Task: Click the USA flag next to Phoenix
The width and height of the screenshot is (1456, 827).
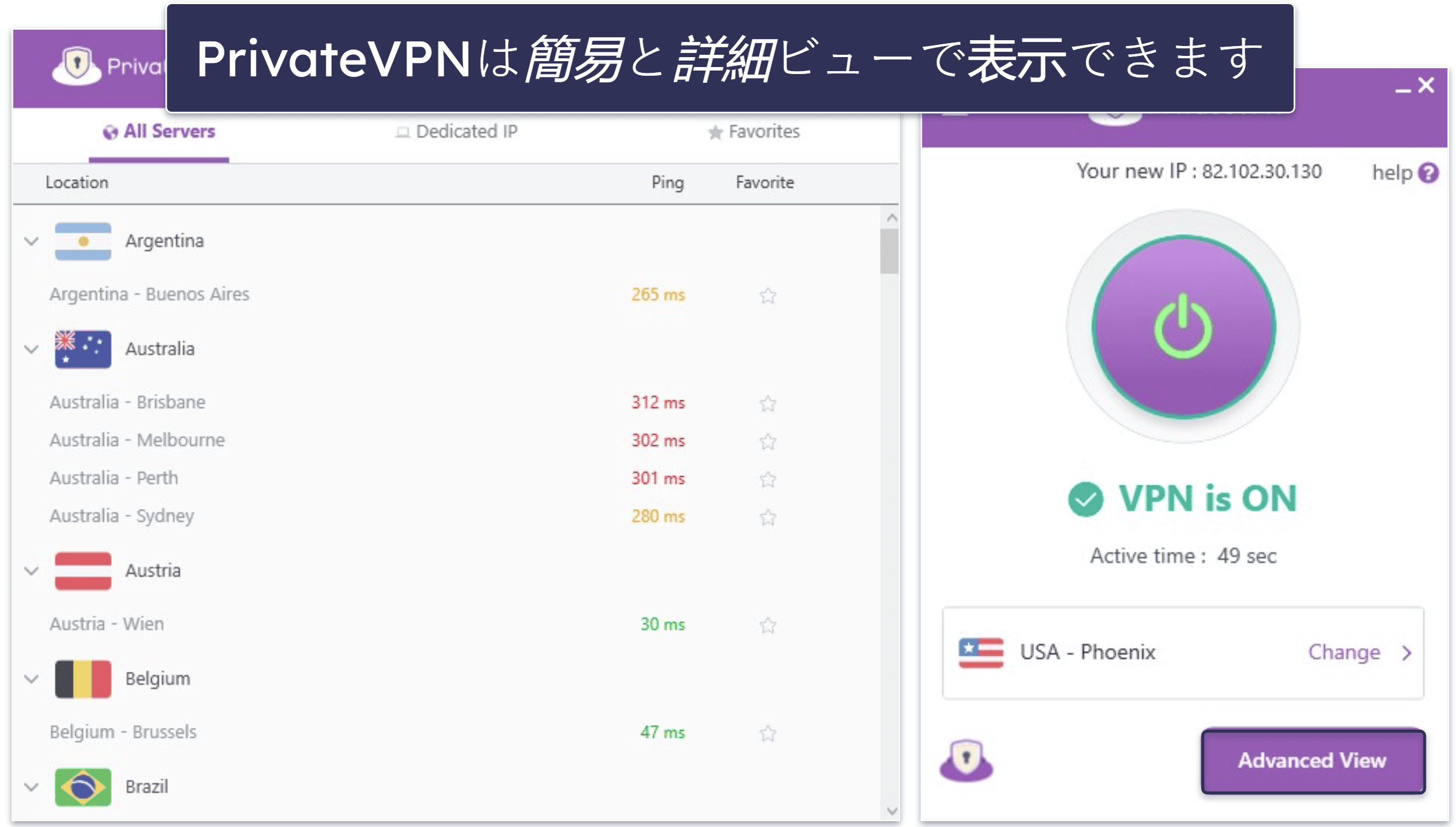Action: pyautogui.click(x=981, y=652)
